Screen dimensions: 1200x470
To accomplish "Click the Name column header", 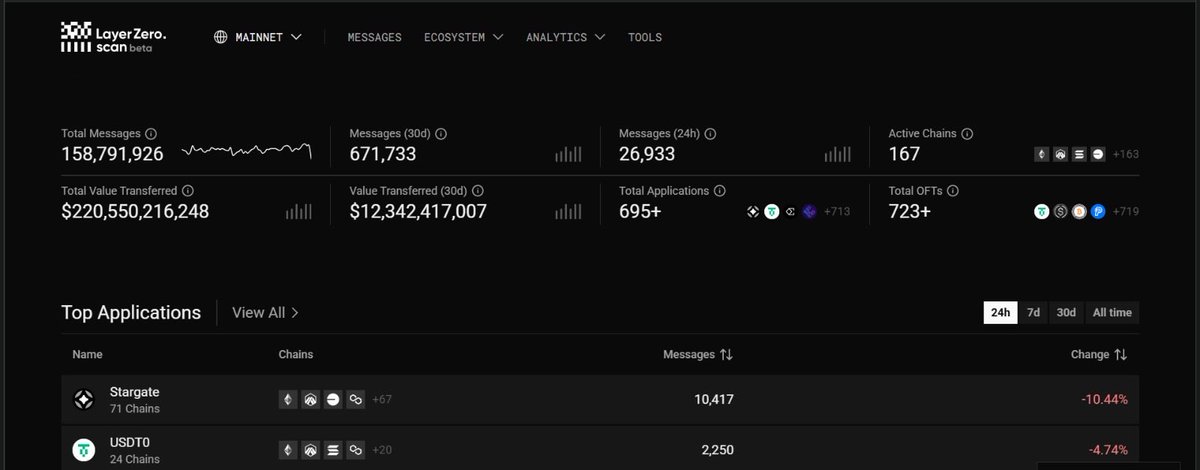I will (x=87, y=354).
